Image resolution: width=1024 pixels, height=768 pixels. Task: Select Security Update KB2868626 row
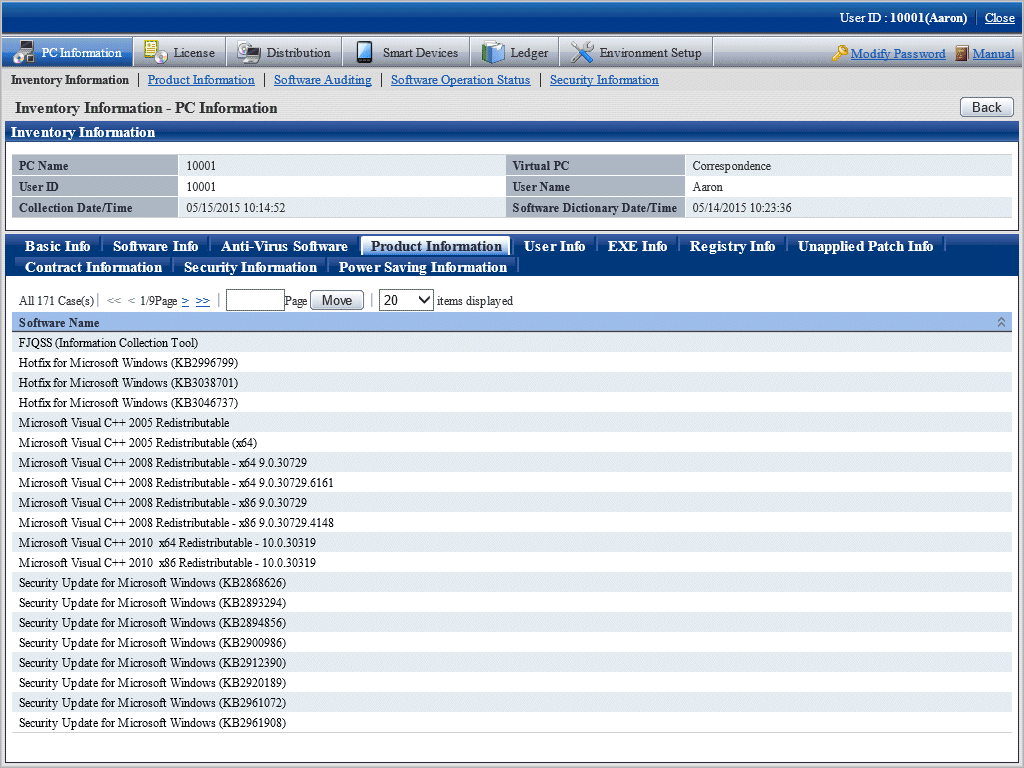coord(512,583)
